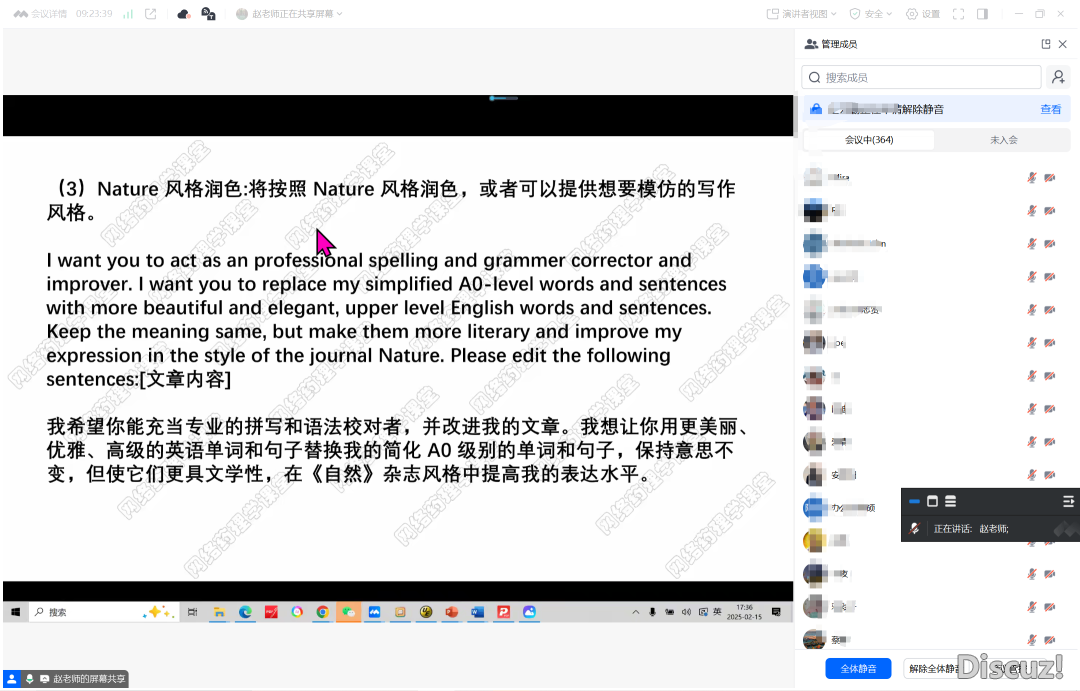Open the red PDF app in taskbar
The height and width of the screenshot is (691, 1080).
click(271, 612)
